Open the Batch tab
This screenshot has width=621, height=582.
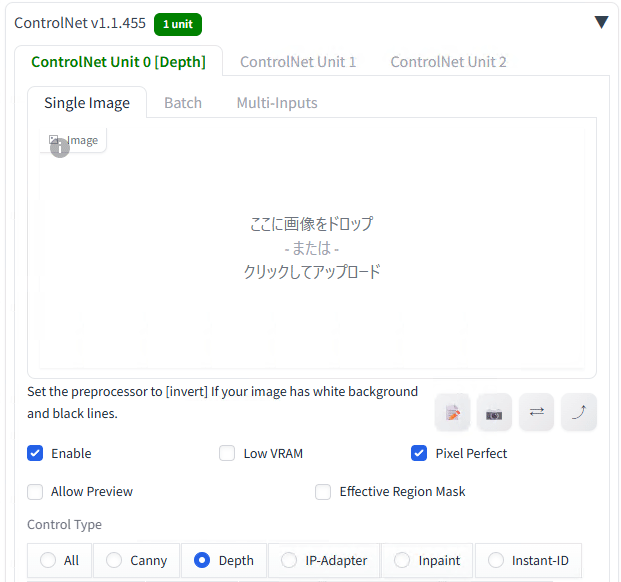click(x=183, y=103)
